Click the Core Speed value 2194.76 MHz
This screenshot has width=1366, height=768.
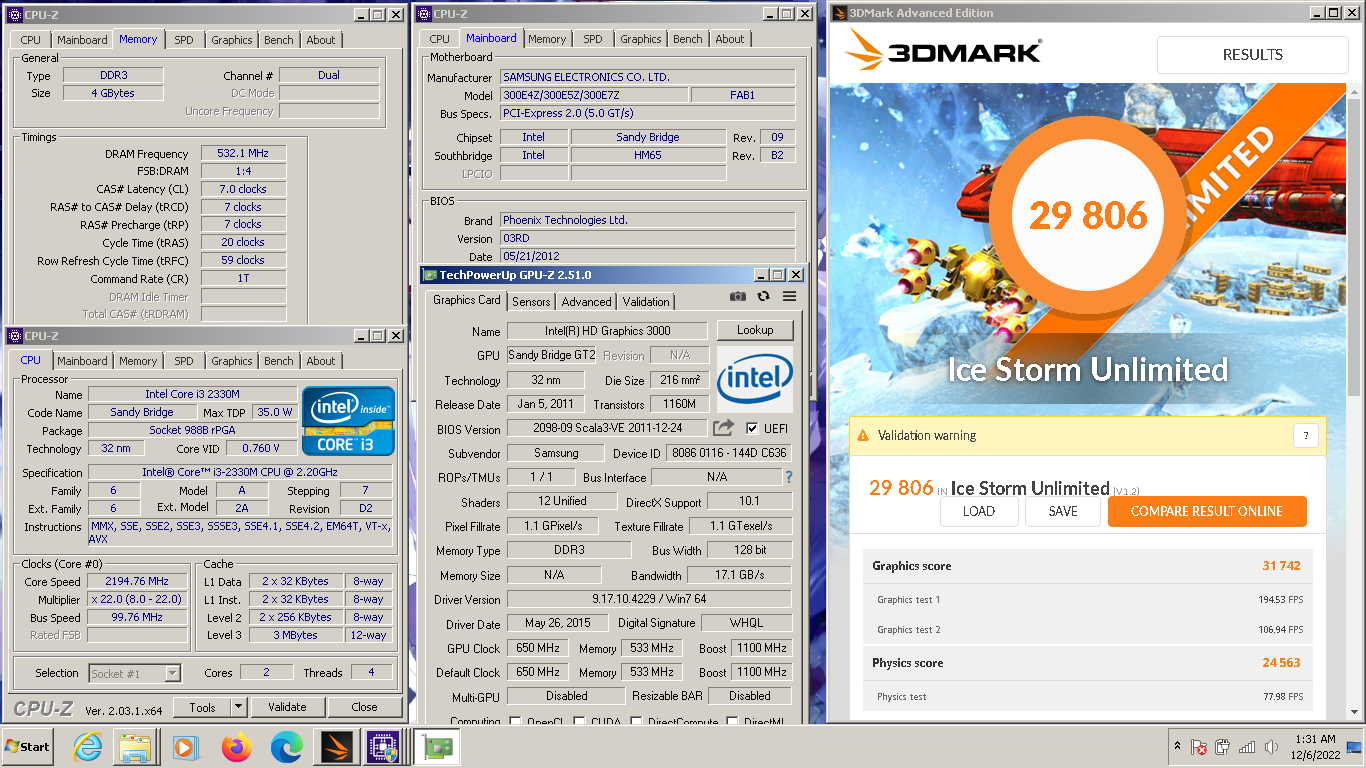click(137, 581)
